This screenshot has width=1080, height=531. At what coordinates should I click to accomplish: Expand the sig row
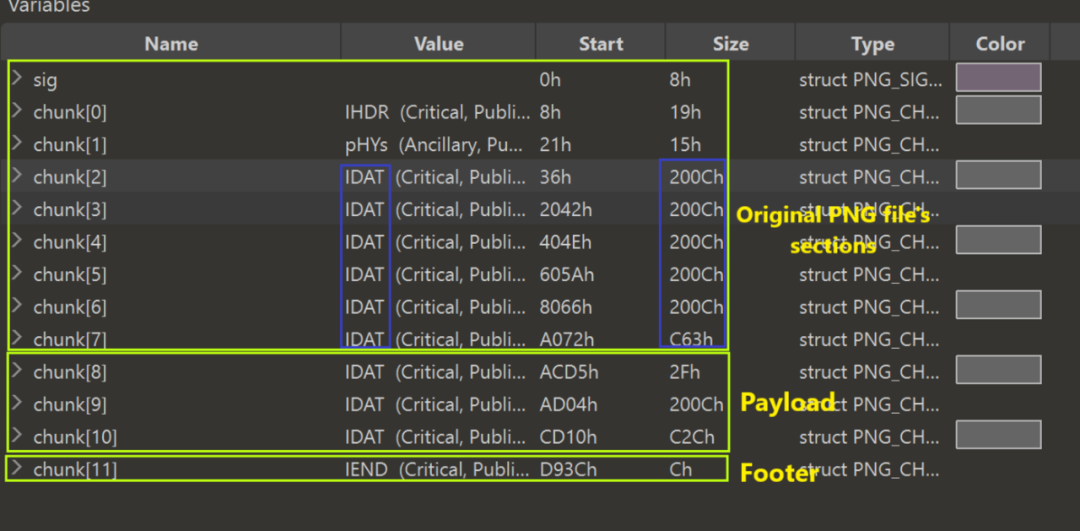(x=18, y=79)
